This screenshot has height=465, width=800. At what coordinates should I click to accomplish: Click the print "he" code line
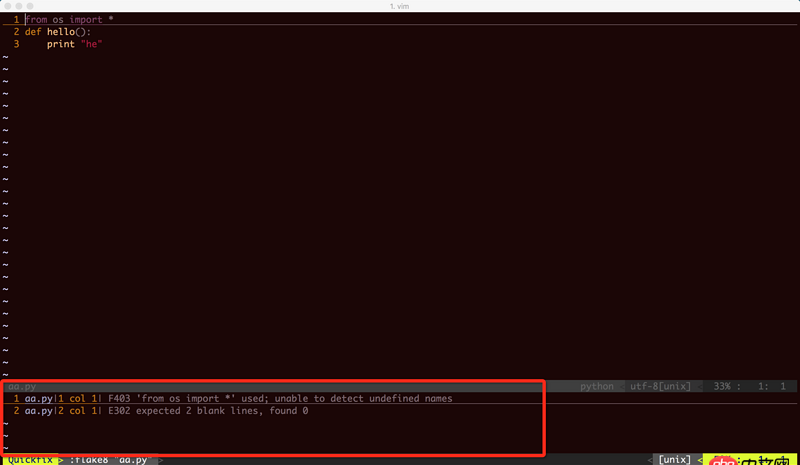[74, 44]
